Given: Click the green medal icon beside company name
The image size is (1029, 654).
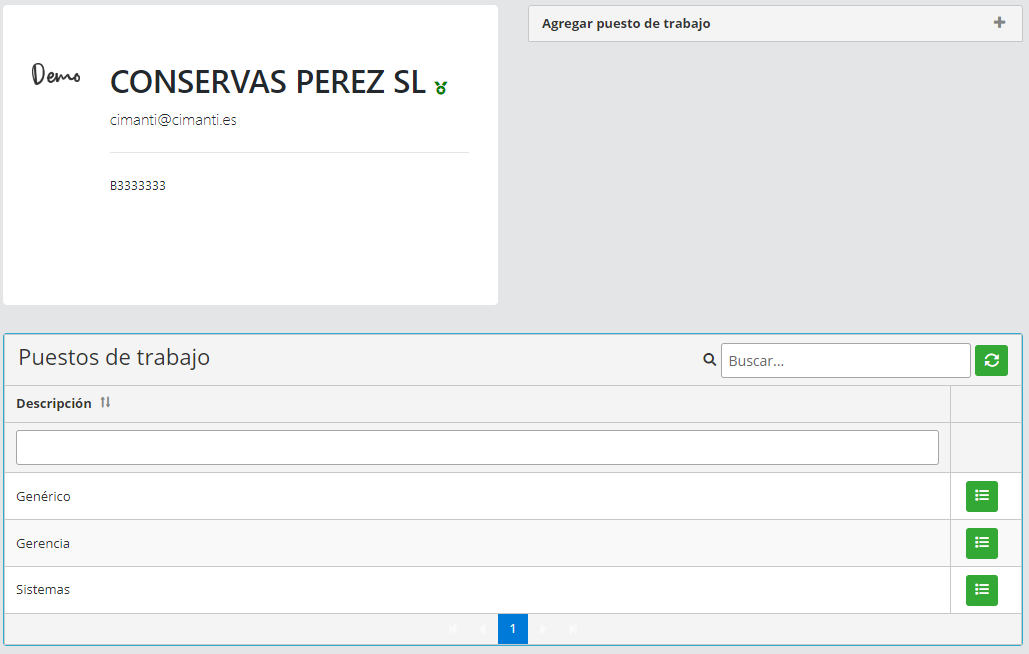Looking at the screenshot, I should click(x=441, y=88).
